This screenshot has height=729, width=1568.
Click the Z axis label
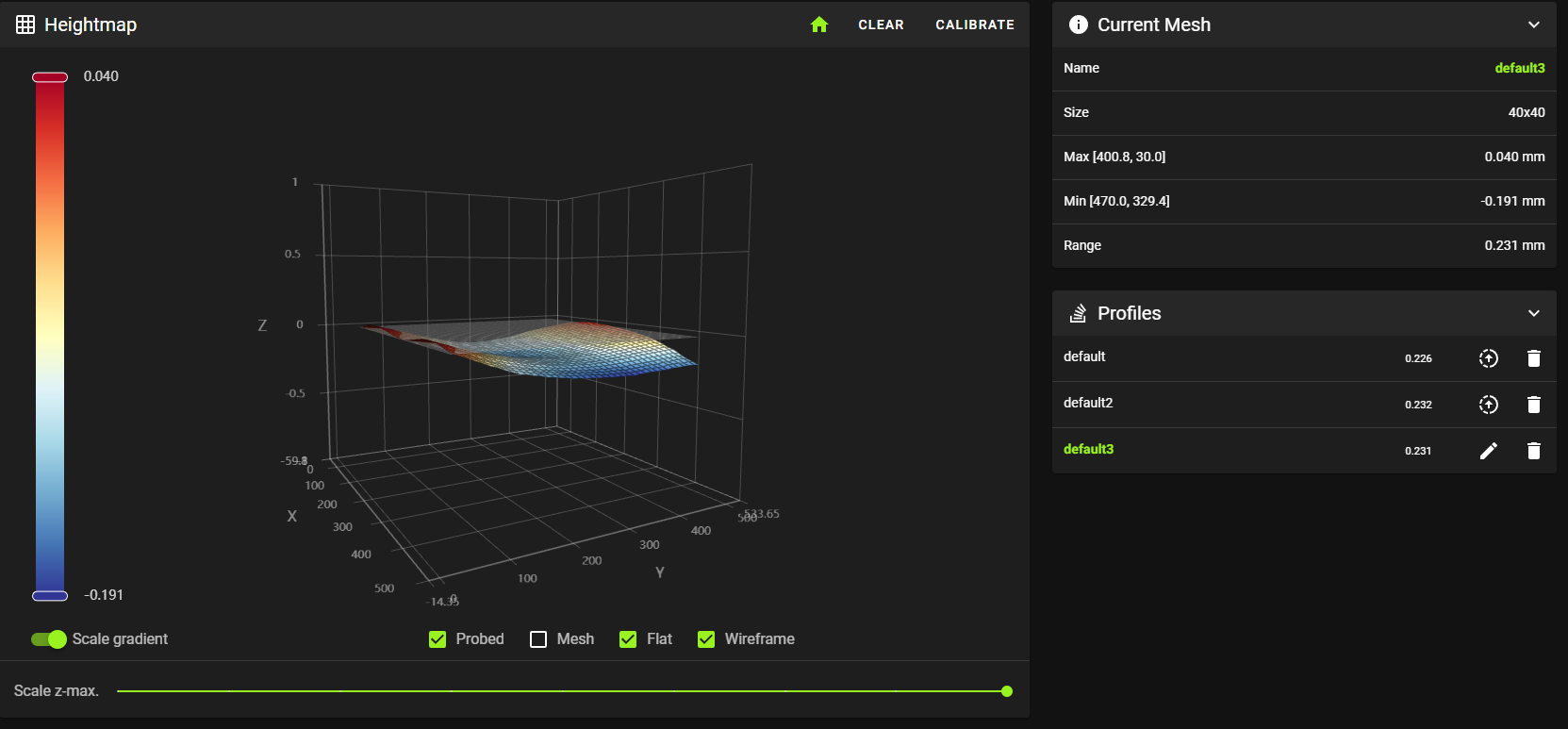[x=262, y=325]
